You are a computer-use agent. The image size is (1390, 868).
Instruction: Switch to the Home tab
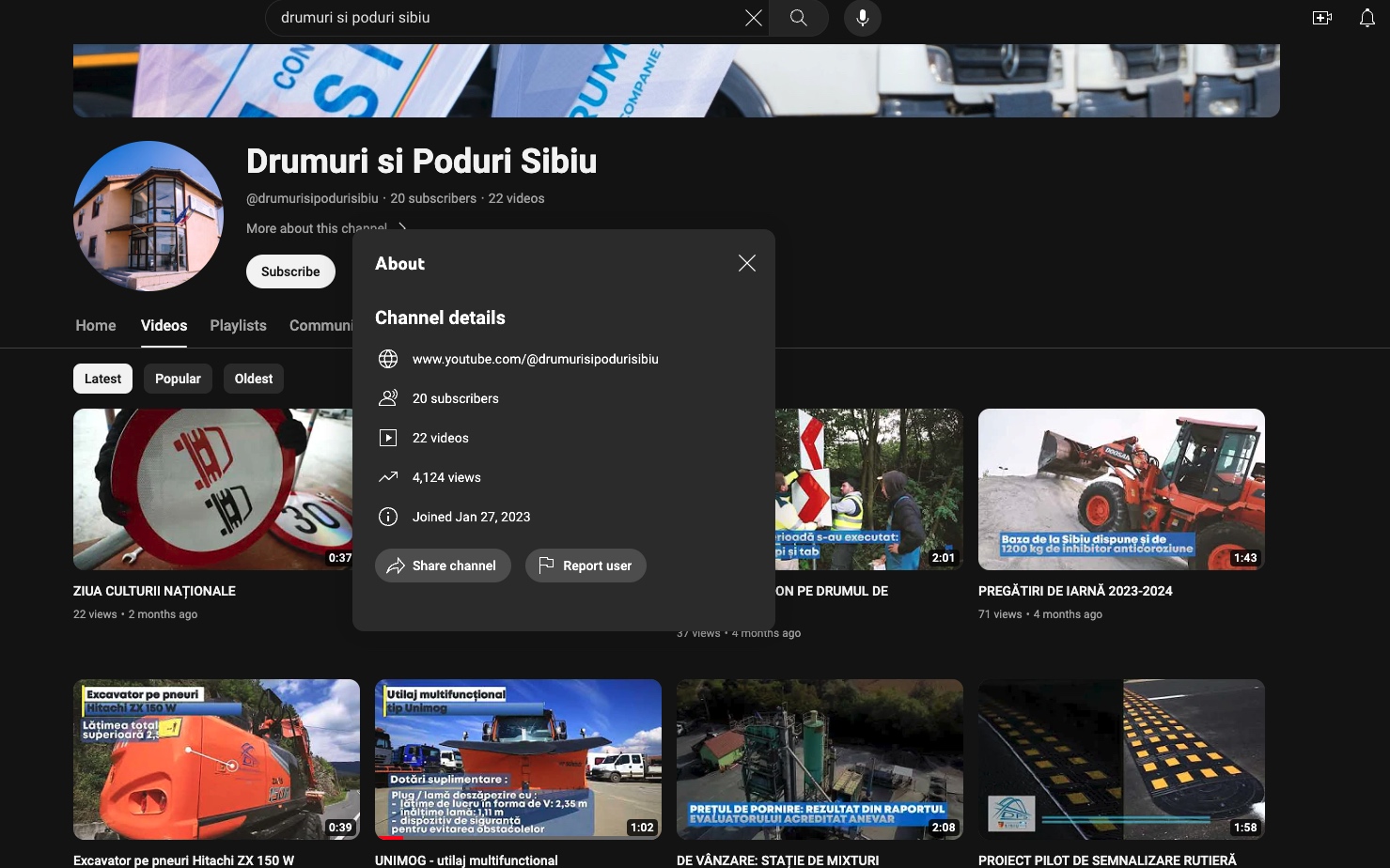[x=96, y=325]
